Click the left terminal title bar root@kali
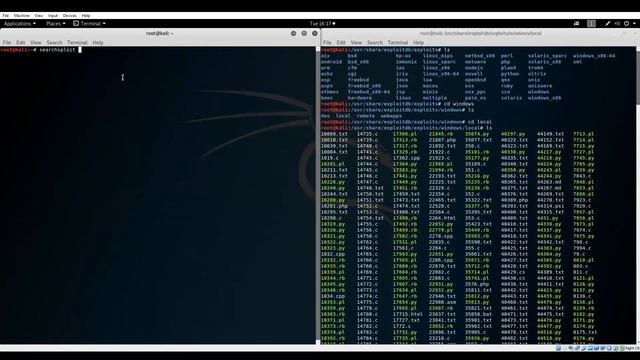Image resolution: width=640 pixels, height=360 pixels. tap(160, 33)
